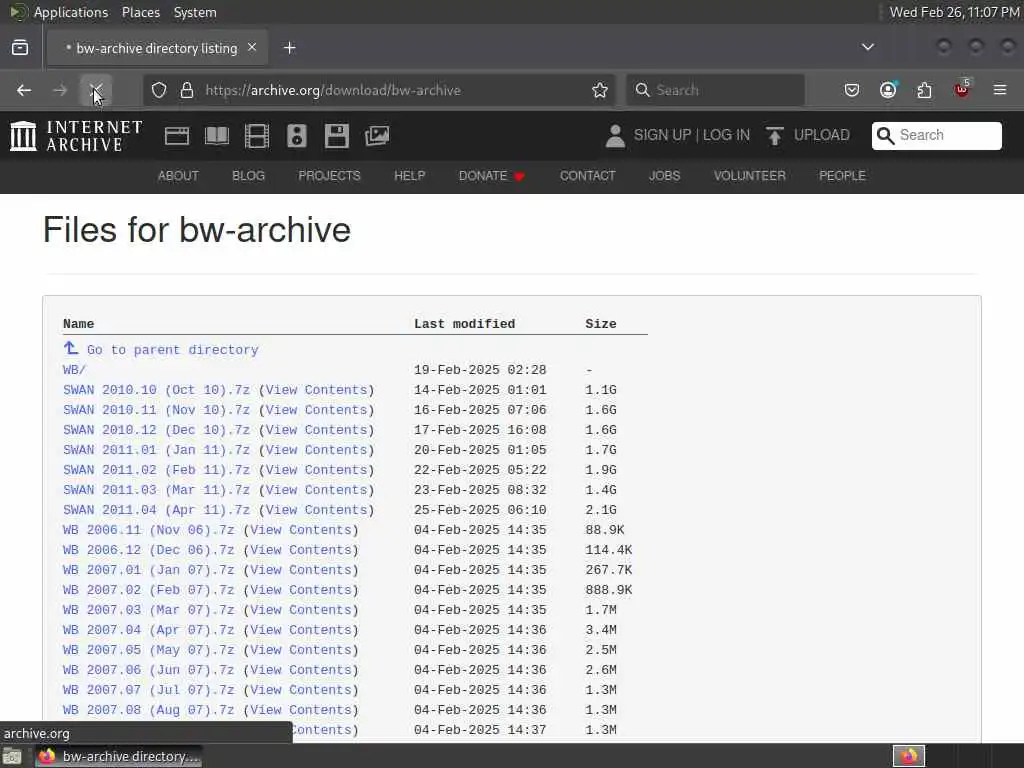Click Go to parent directory link

[172, 350]
